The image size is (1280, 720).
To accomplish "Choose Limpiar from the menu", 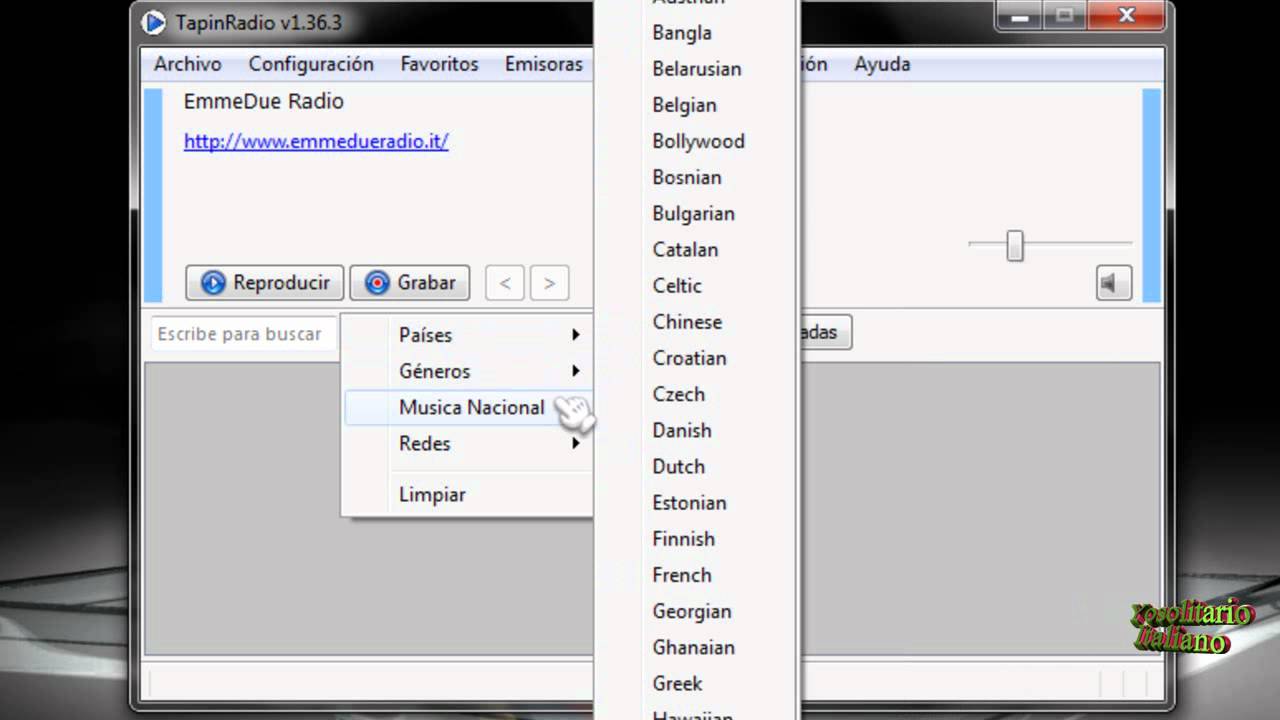I will point(468,494).
